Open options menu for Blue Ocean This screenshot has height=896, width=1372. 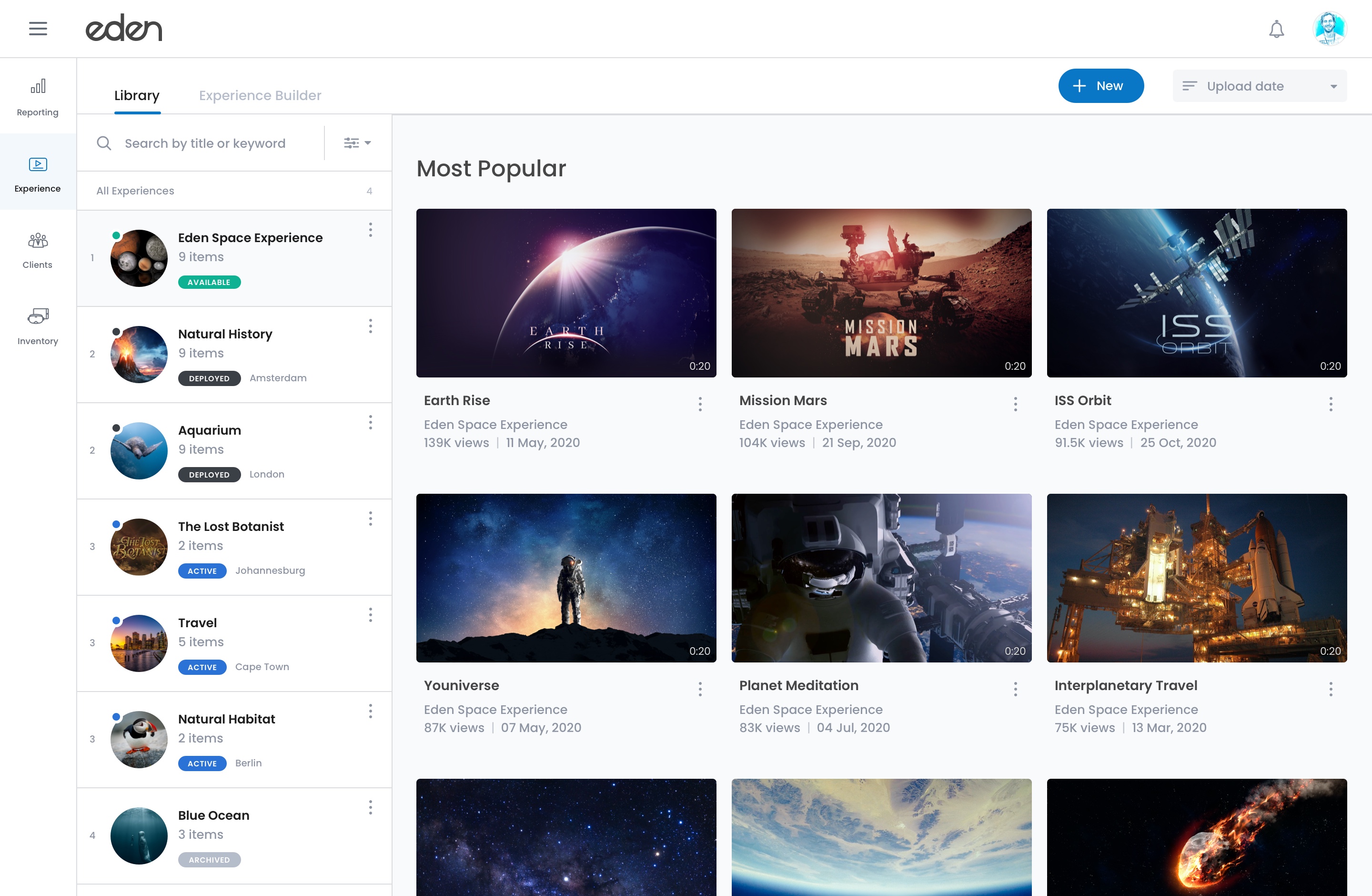370,808
